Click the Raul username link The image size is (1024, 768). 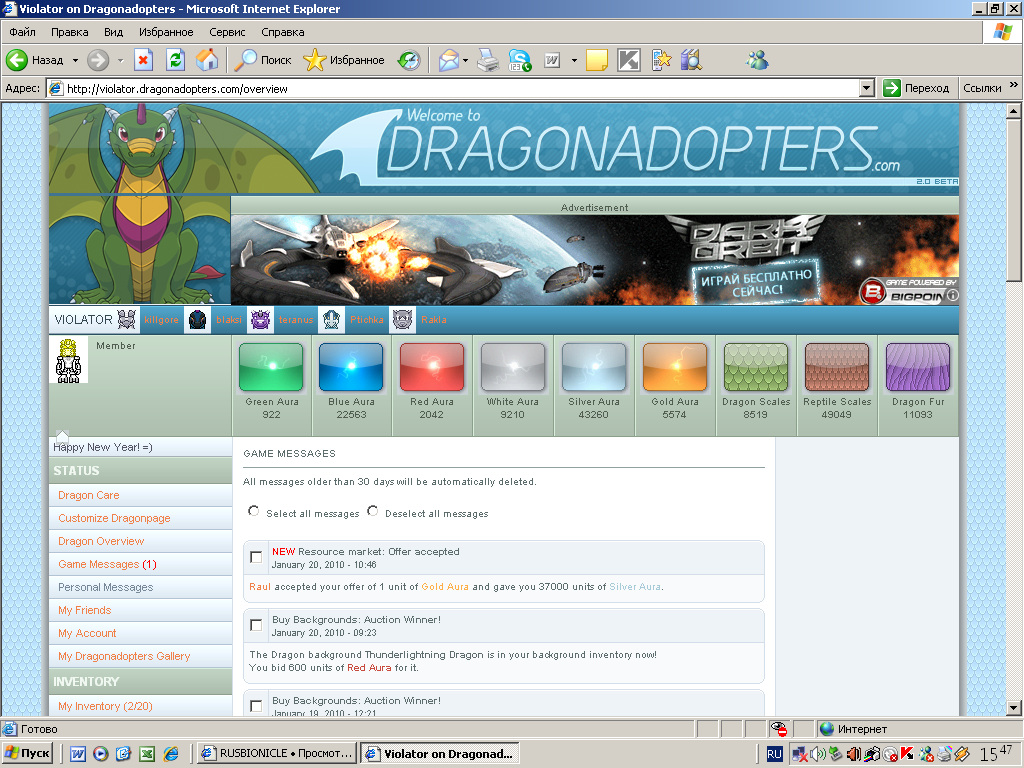(x=260, y=586)
